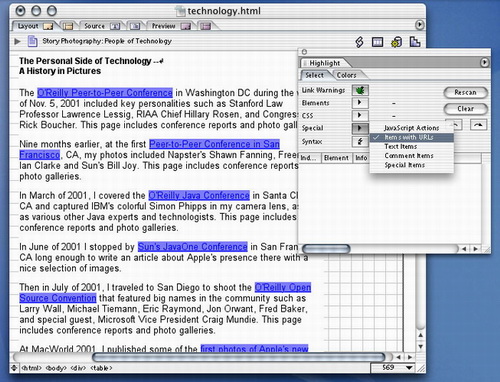Open the frame editor tab next to Layout
The width and height of the screenshot is (500, 382).
pyautogui.click(x=68, y=26)
